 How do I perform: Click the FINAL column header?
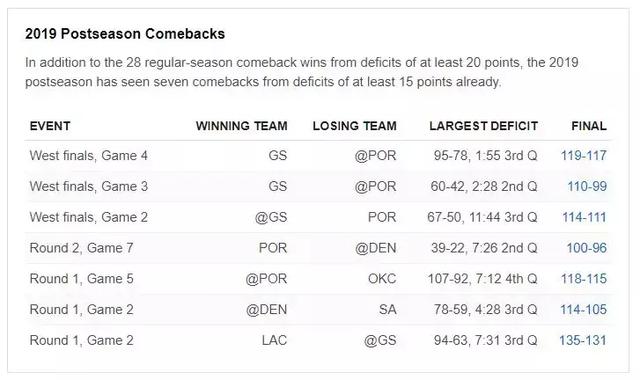589,126
